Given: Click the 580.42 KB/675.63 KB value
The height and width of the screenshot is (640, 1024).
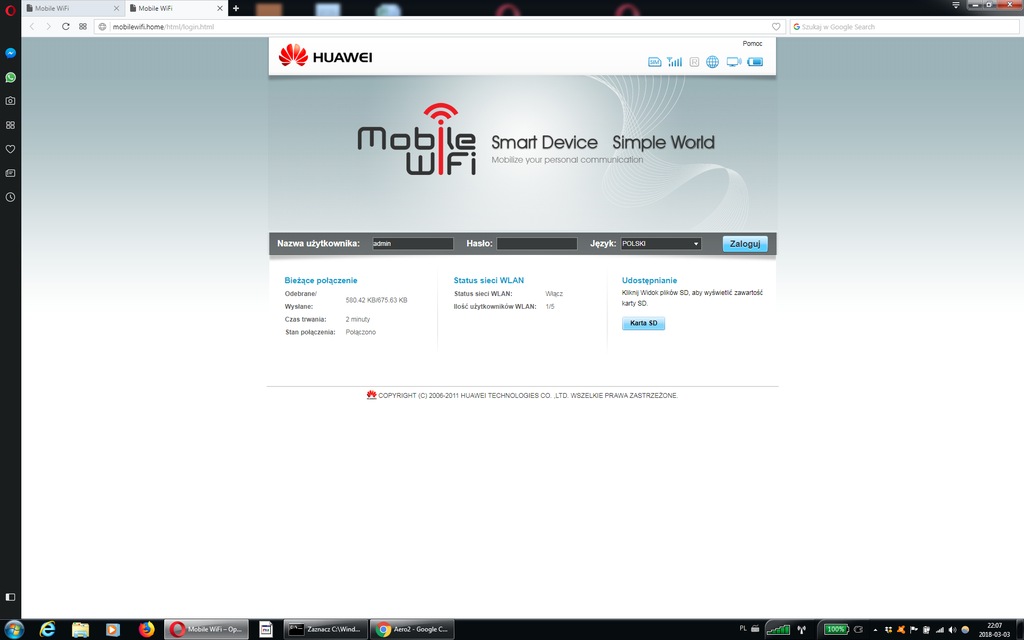Looking at the screenshot, I should pos(376,300).
